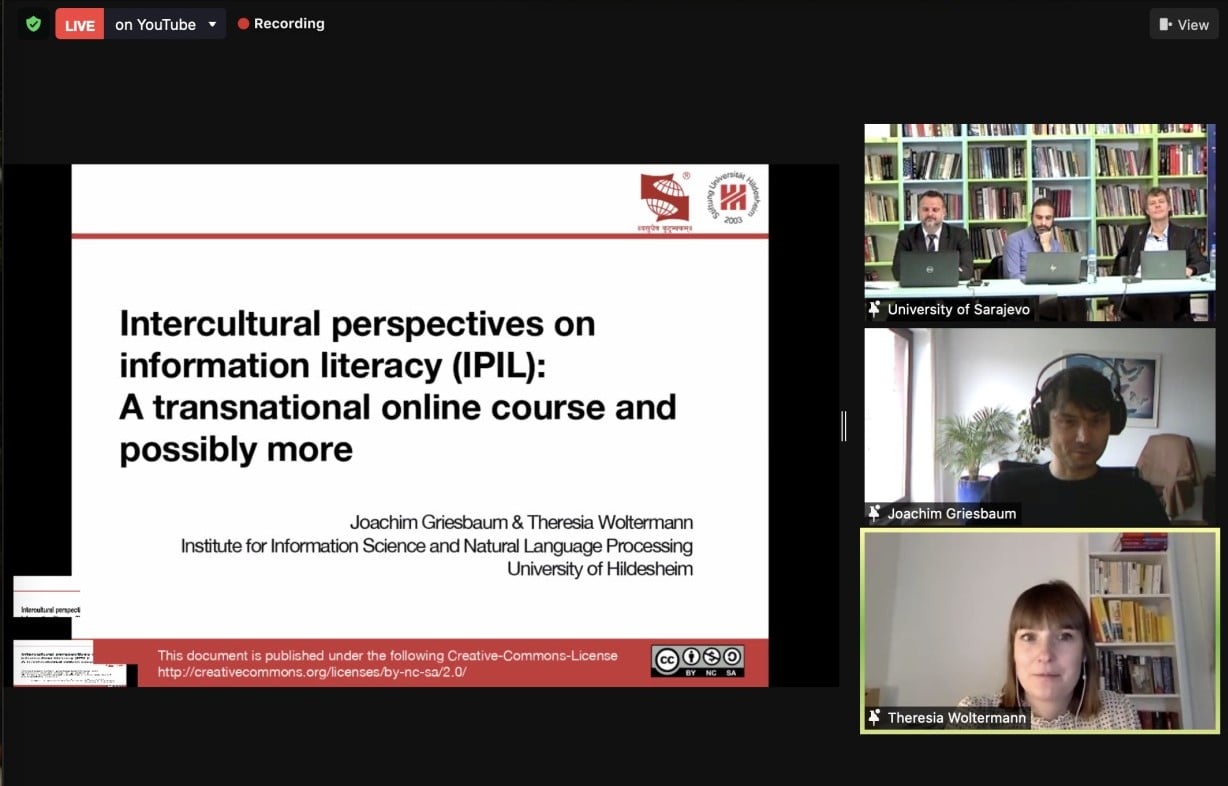Screen dimensions: 1228x786
Task: Click the divider handle between slide and videos
Action: [844, 426]
